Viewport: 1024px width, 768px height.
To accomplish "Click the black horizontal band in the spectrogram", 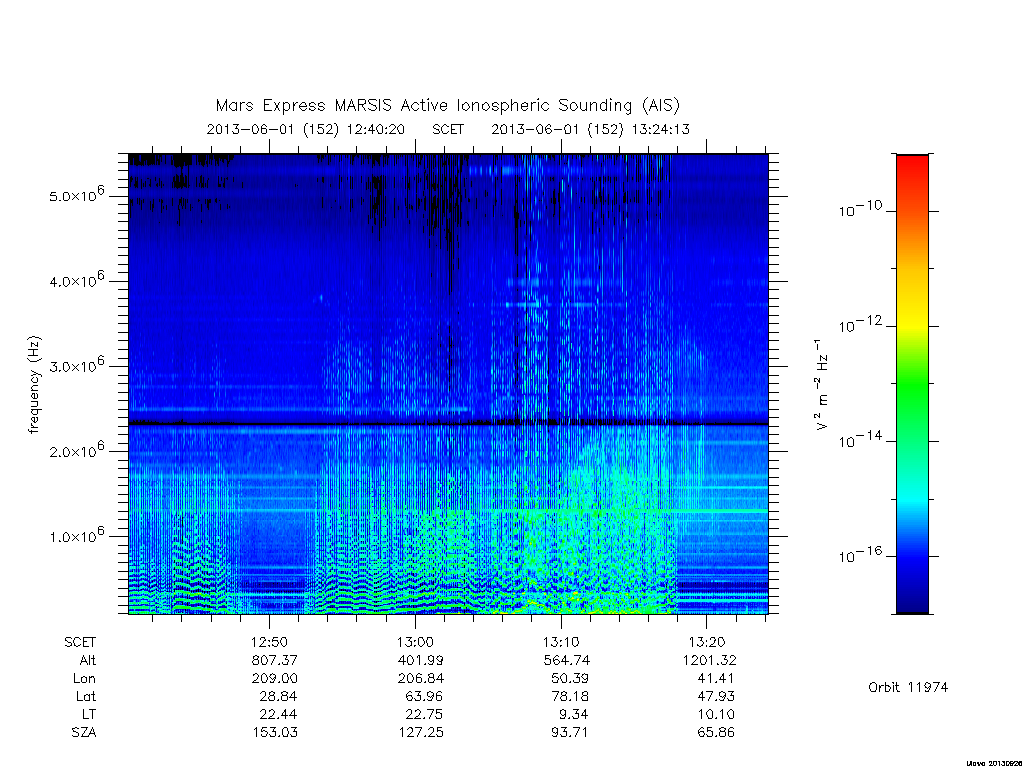I will 448,424.
